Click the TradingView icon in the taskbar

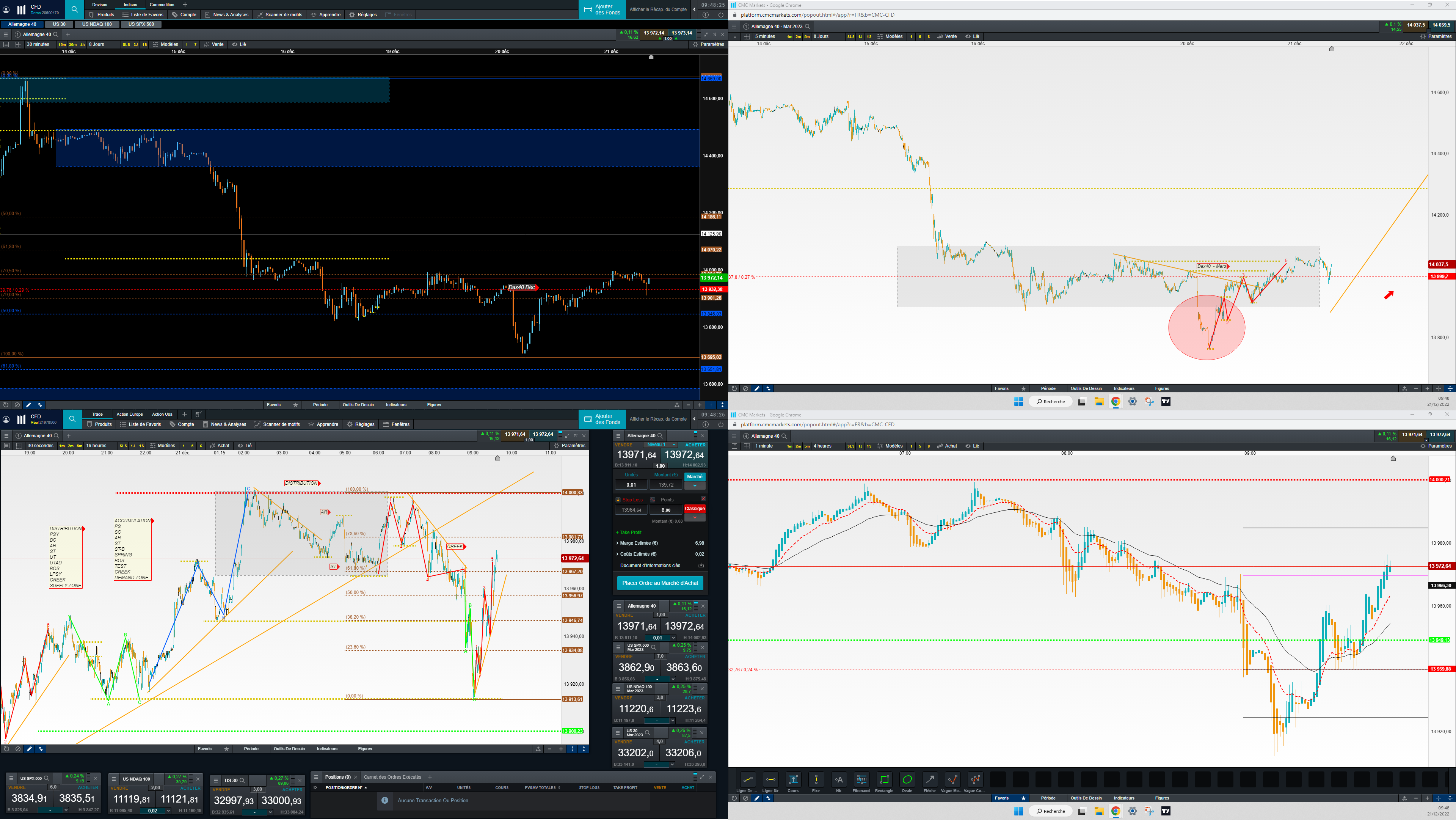pyautogui.click(x=1166, y=402)
